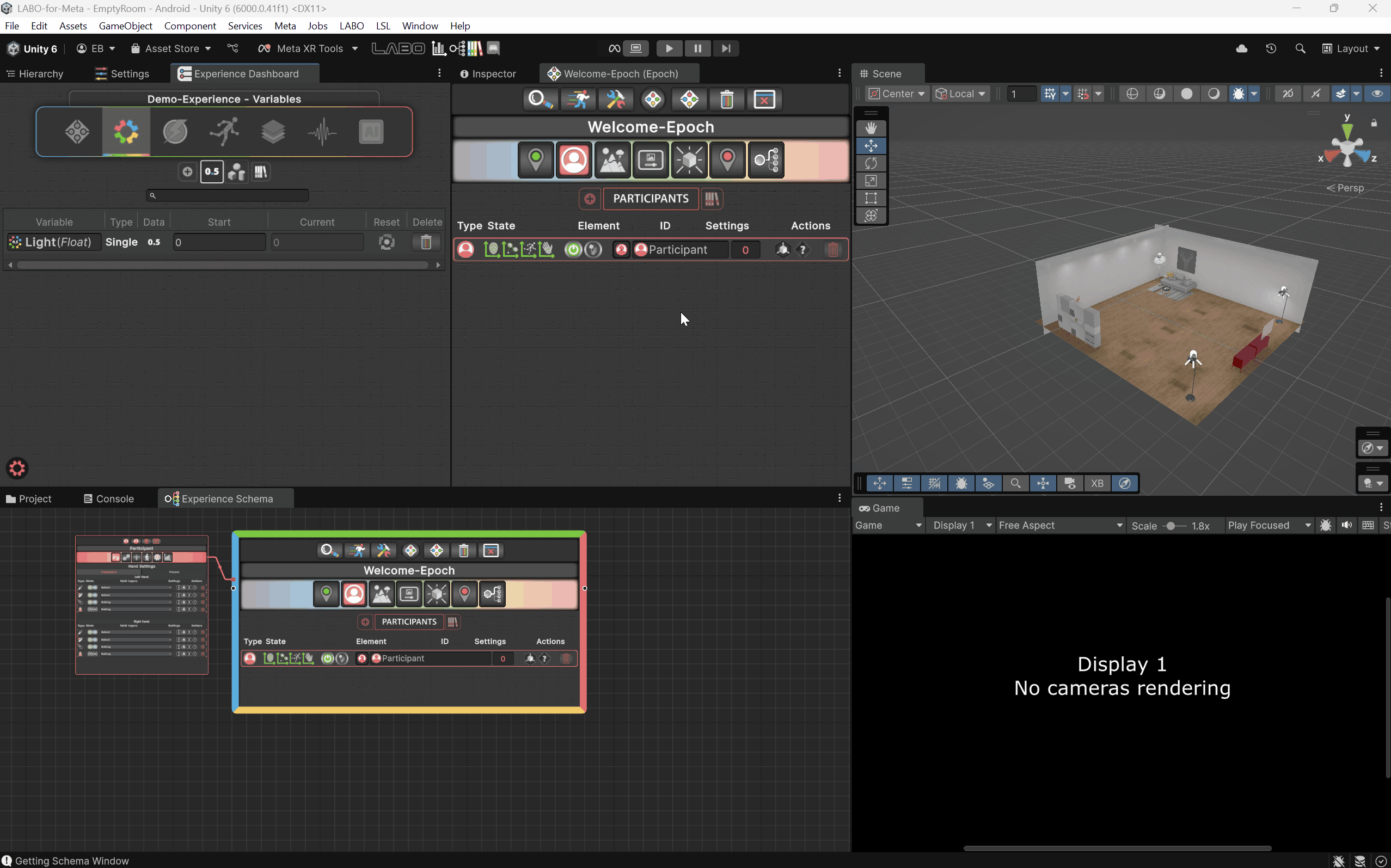Delete the Light variable with trash icon
The image size is (1391, 868).
coord(426,242)
